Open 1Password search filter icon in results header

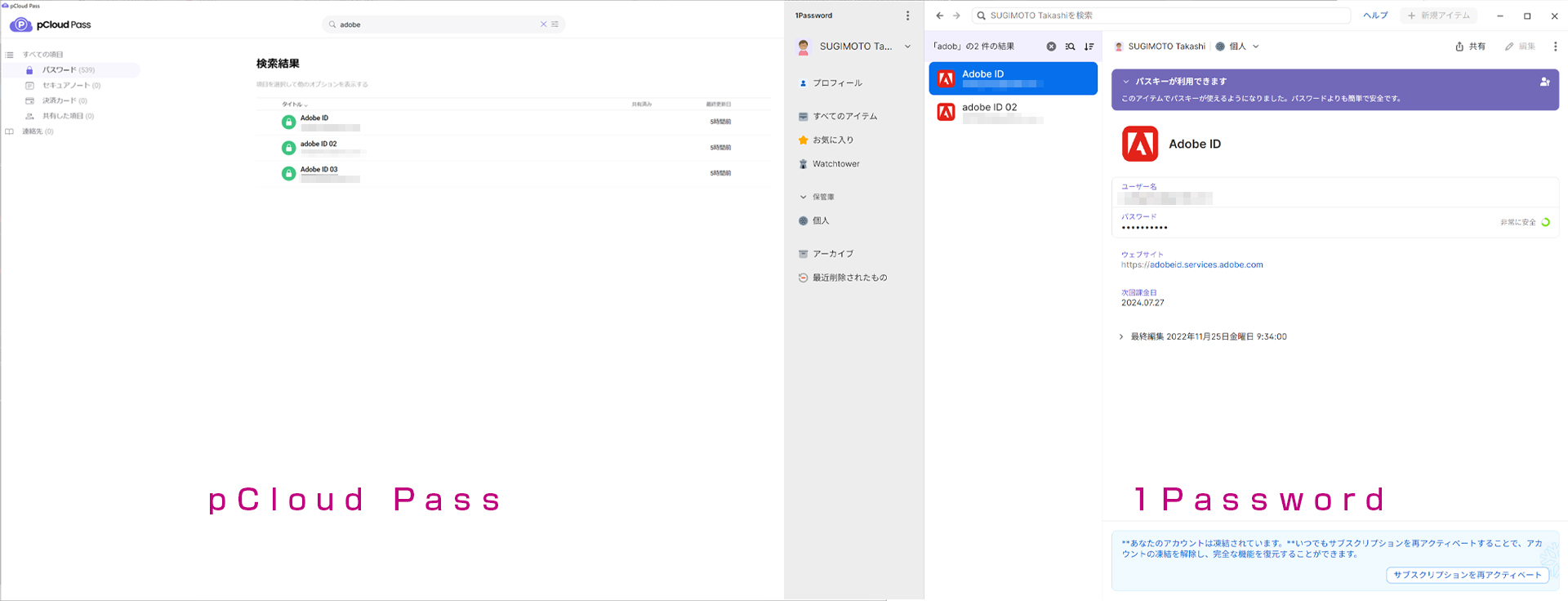1070,47
